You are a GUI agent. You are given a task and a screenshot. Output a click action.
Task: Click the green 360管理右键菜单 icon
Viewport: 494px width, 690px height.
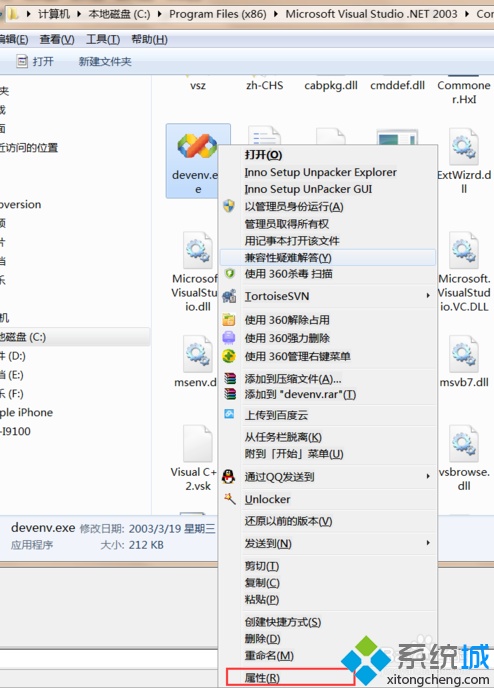click(229, 356)
